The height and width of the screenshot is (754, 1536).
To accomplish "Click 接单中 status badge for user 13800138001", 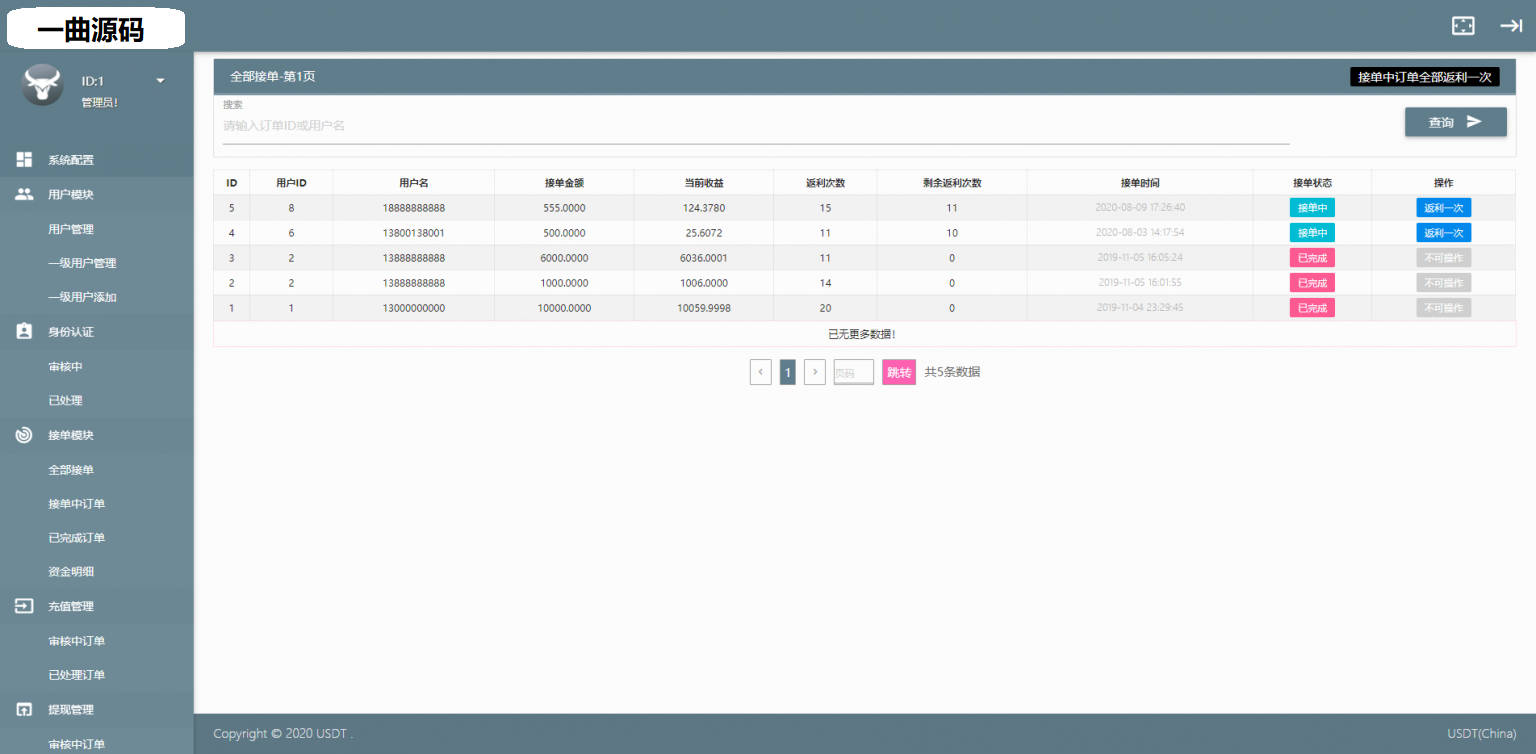I will (1312, 233).
